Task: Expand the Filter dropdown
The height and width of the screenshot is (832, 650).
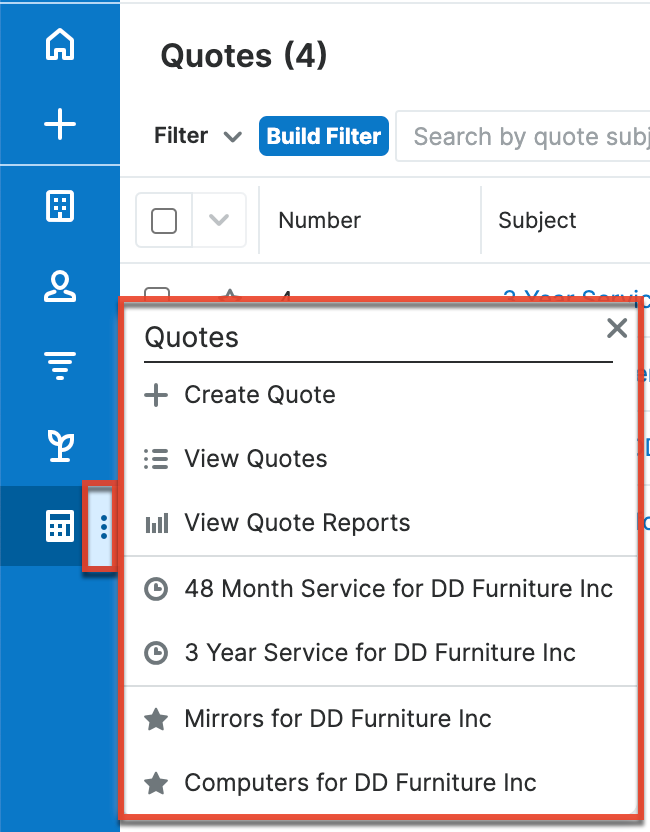Action: (198, 136)
